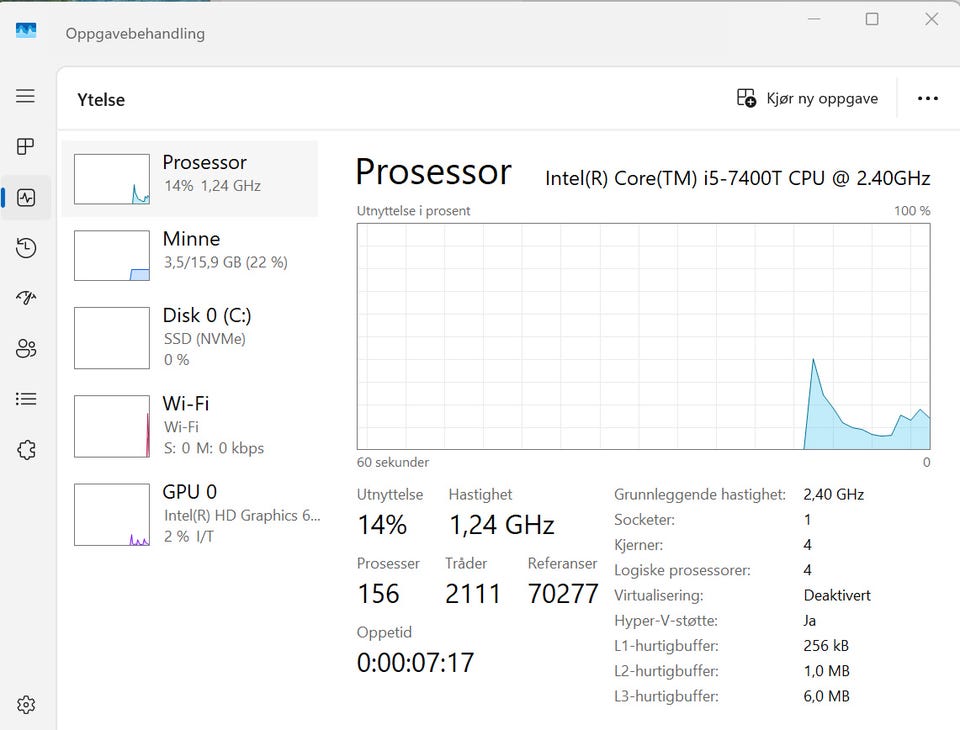Open the three-dots more options menu
The height and width of the screenshot is (730, 960).
pyautogui.click(x=928, y=99)
